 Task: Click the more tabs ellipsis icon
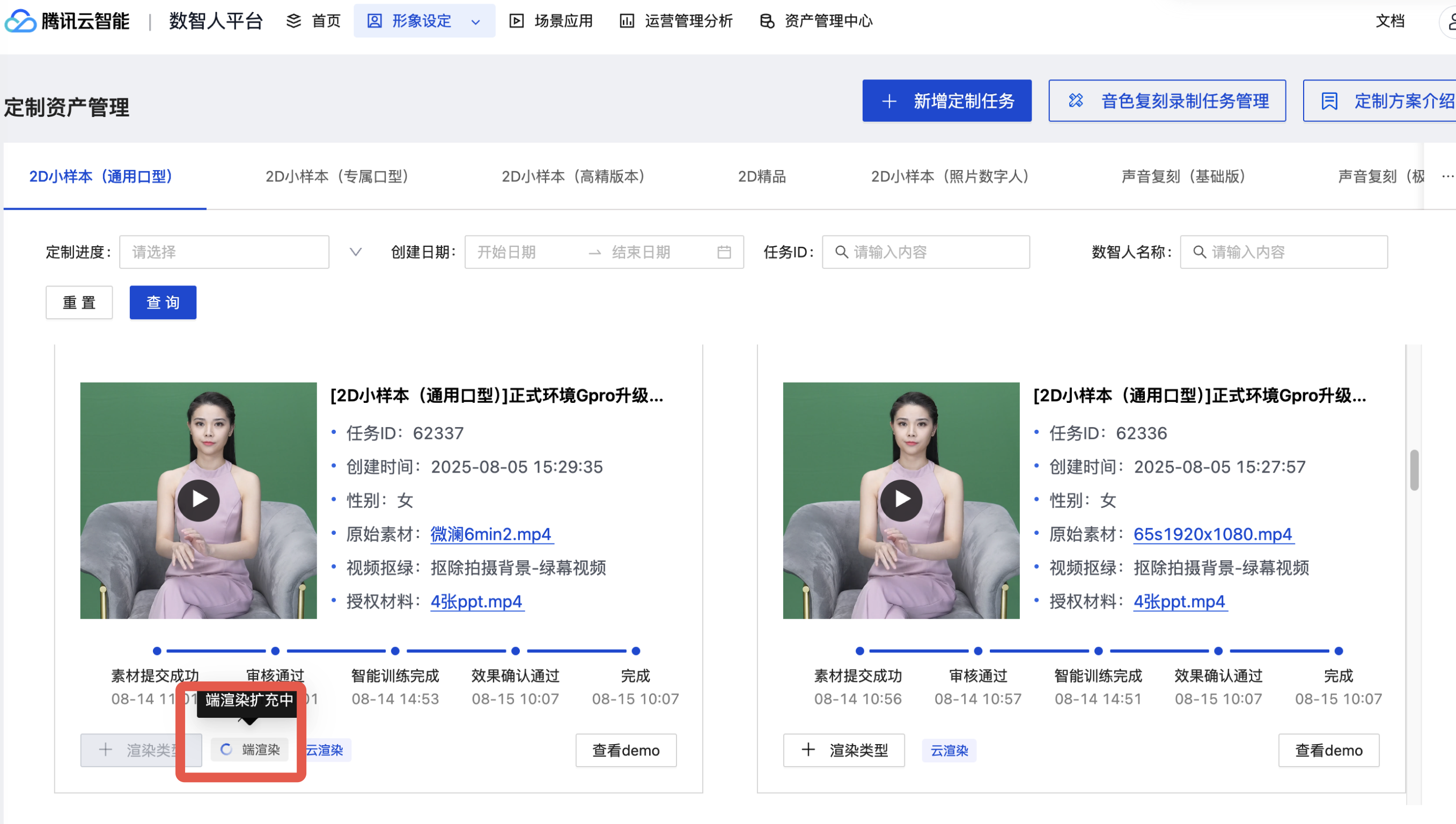1447,176
